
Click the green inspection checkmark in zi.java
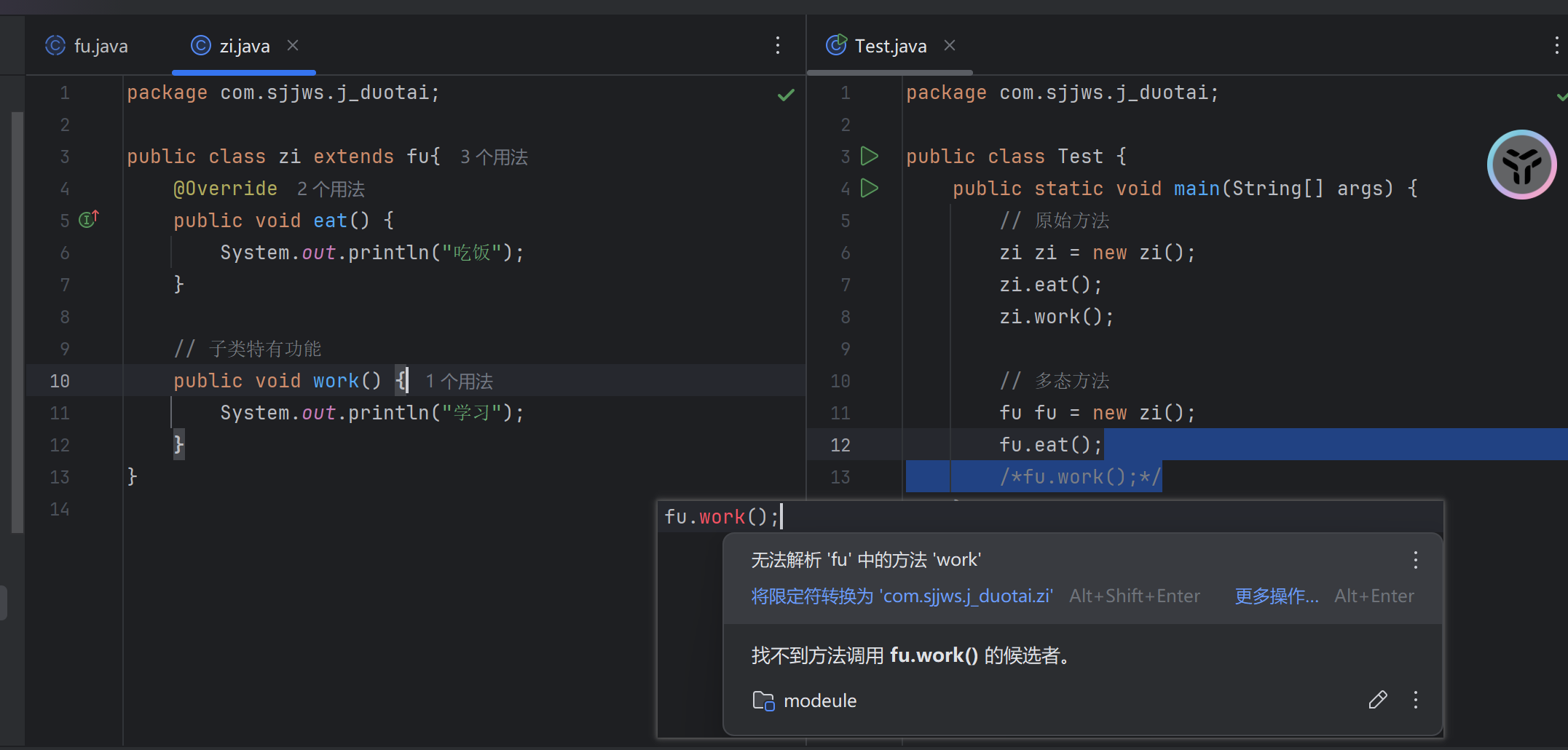[x=786, y=95]
